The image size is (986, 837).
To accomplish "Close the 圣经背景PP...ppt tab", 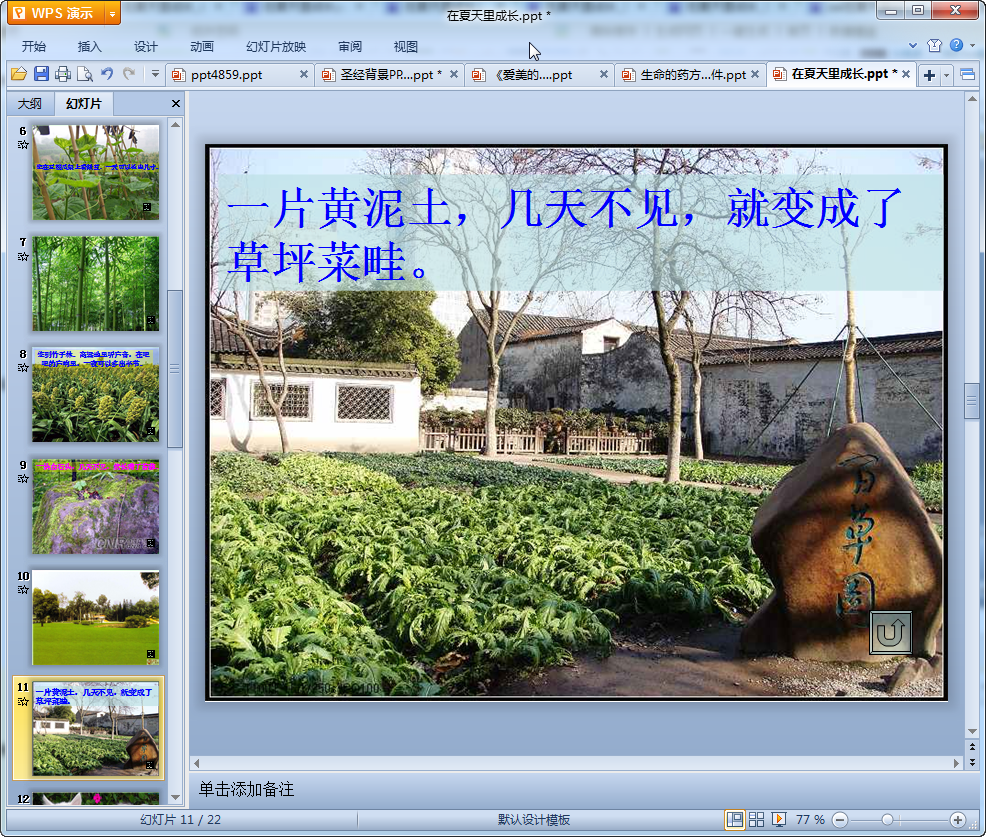I will point(453,74).
